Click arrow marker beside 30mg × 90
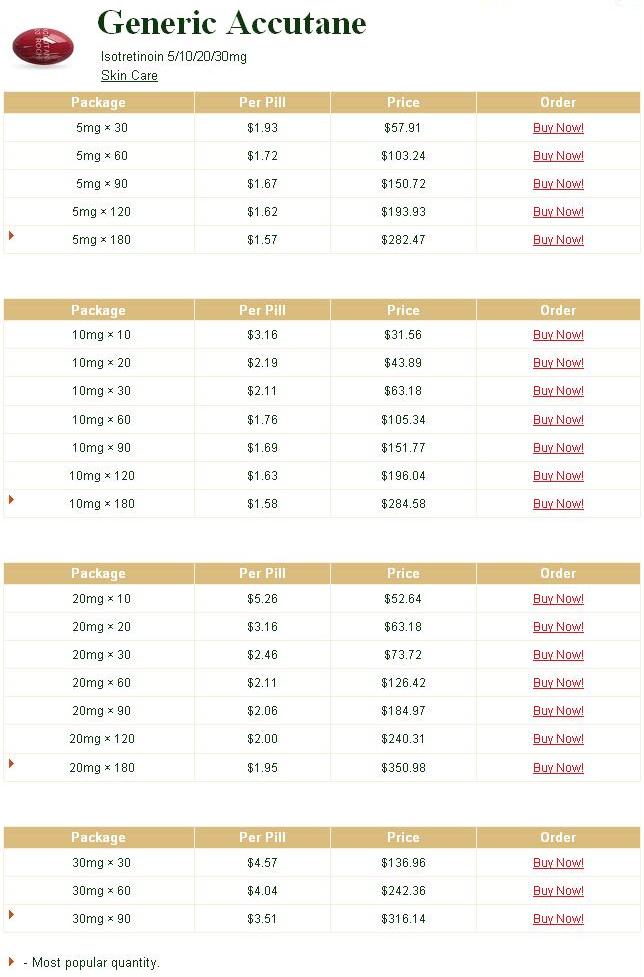The height and width of the screenshot is (977, 644). (x=11, y=914)
